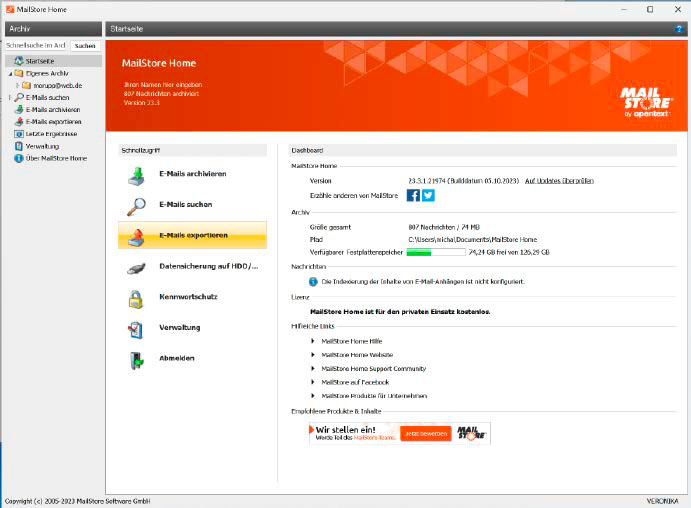Screen dimensions: 691x508
Task: Click the Kennwortschutz quick access label
Action: (188, 297)
